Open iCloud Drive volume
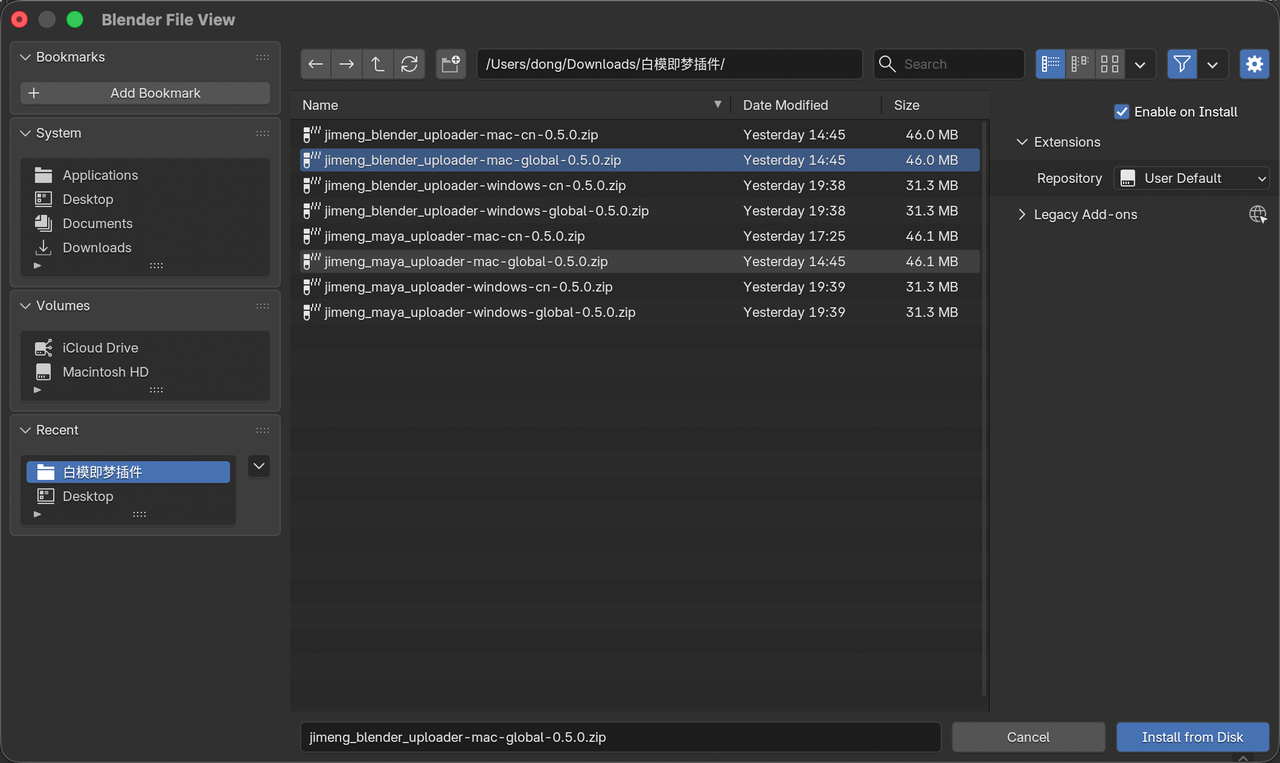The width and height of the screenshot is (1280, 763). (145, 348)
